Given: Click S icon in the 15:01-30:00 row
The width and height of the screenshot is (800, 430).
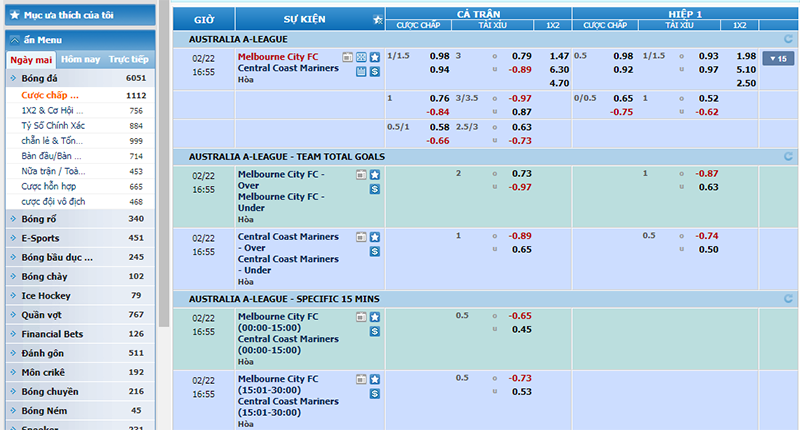Looking at the screenshot, I should pos(375,394).
